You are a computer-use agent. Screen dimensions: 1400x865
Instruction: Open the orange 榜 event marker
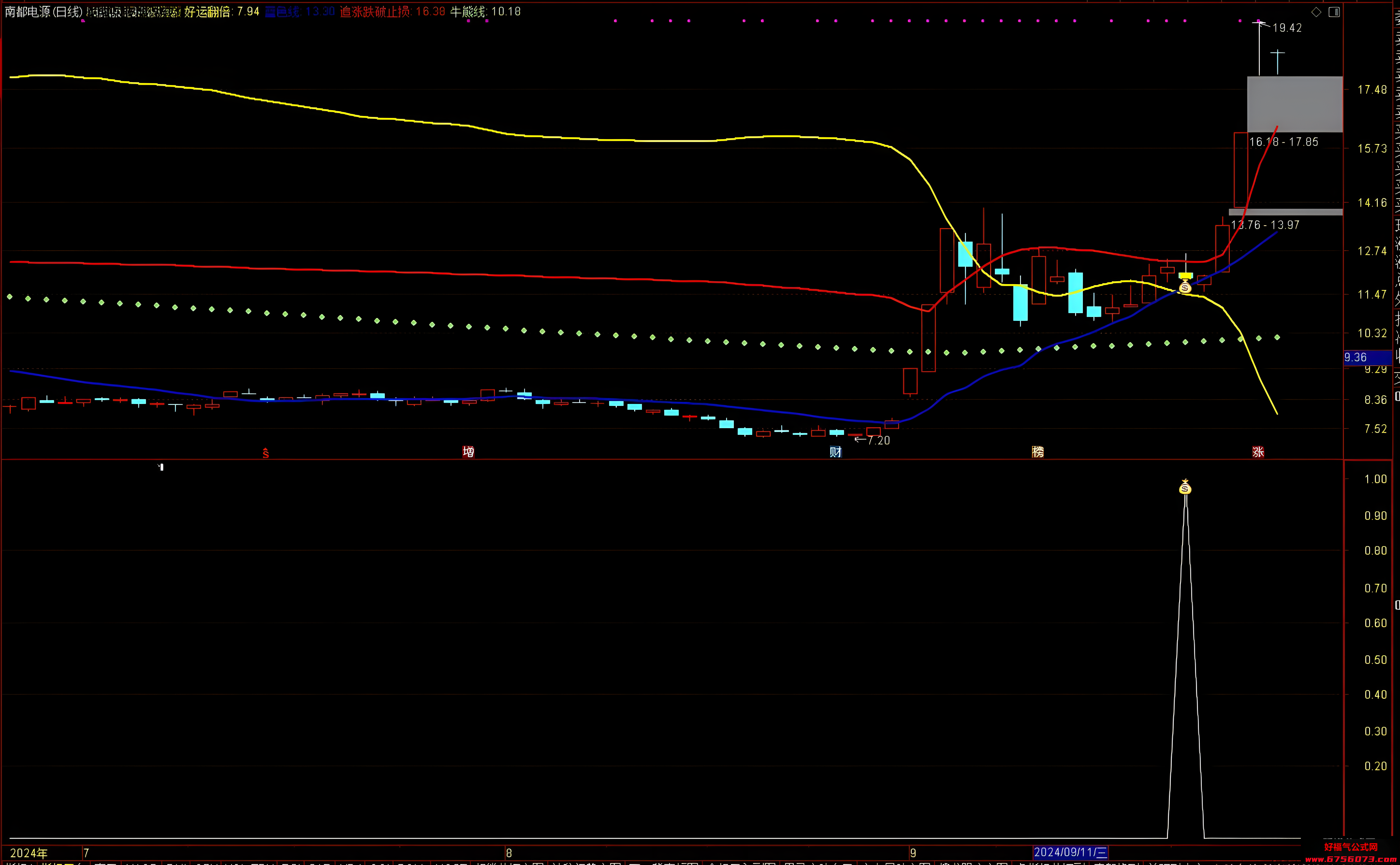[x=1037, y=452]
